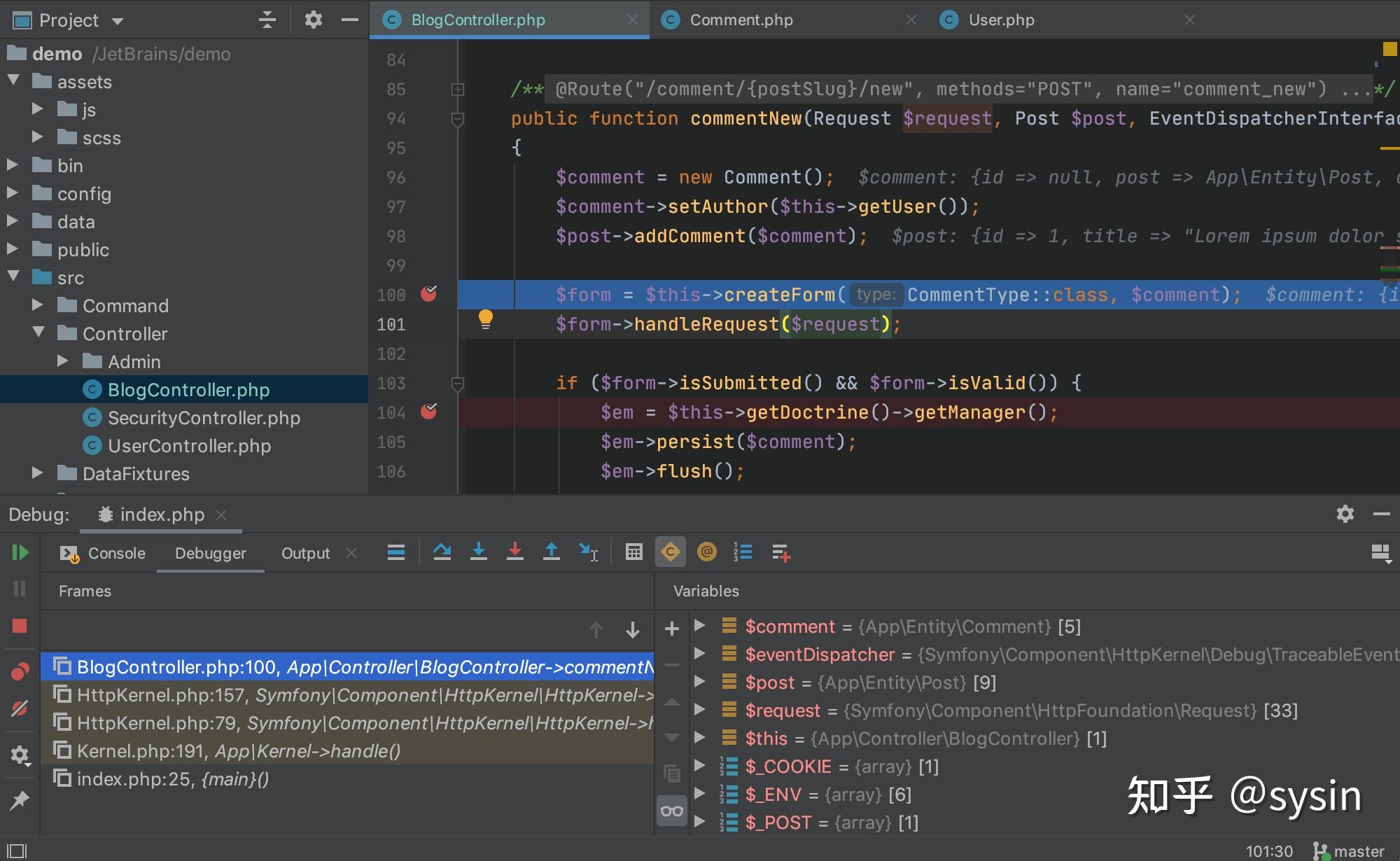1400x861 pixels.
Task: Resume program execution in debugger
Action: pos(21,553)
